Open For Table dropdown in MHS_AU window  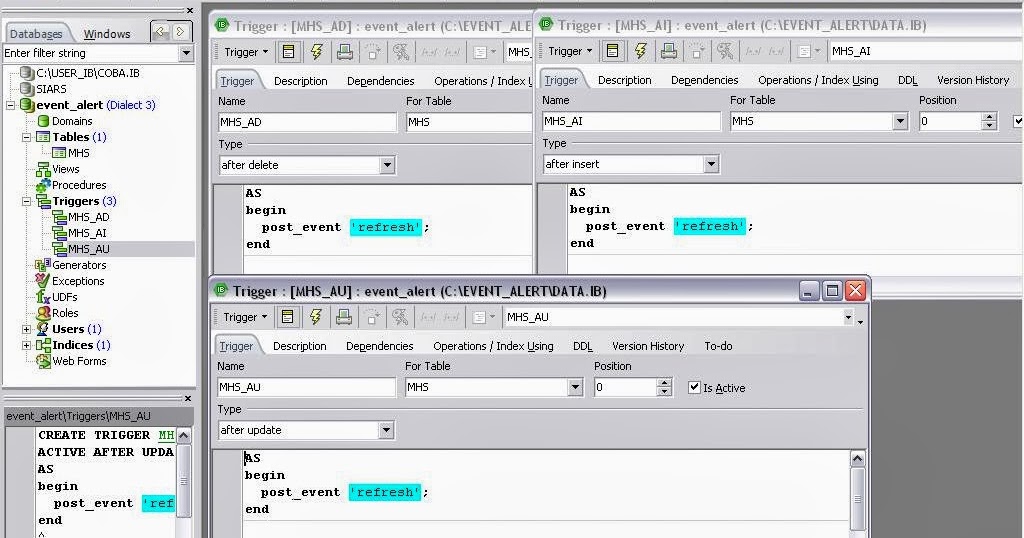coord(575,387)
